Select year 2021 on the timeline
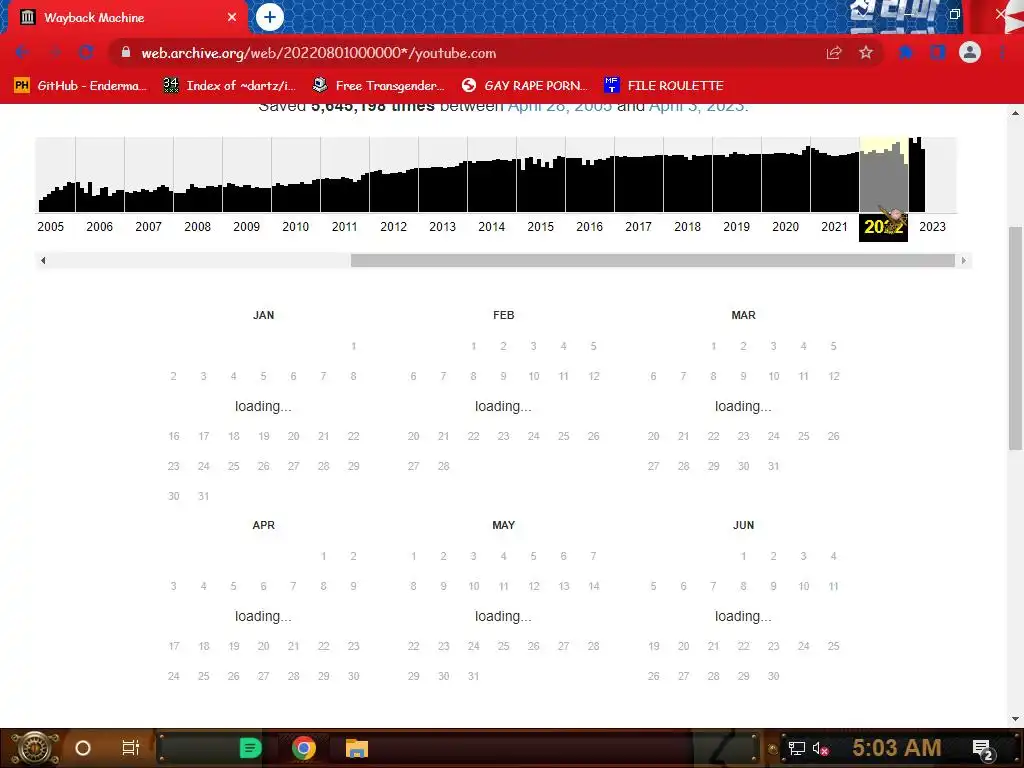Image resolution: width=1024 pixels, height=768 pixels. point(835,227)
